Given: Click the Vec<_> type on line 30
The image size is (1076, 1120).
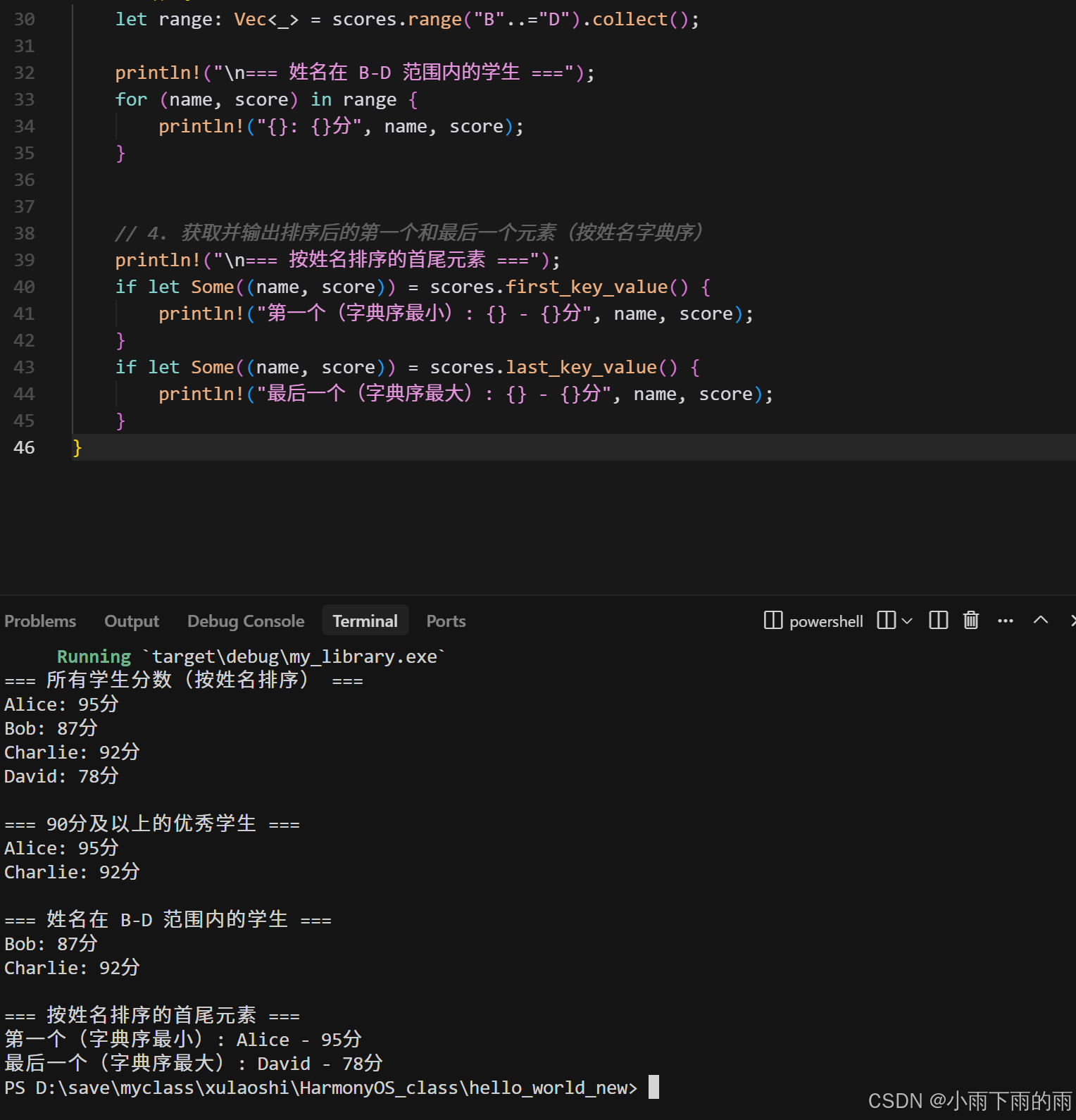Looking at the screenshot, I should coord(266,19).
